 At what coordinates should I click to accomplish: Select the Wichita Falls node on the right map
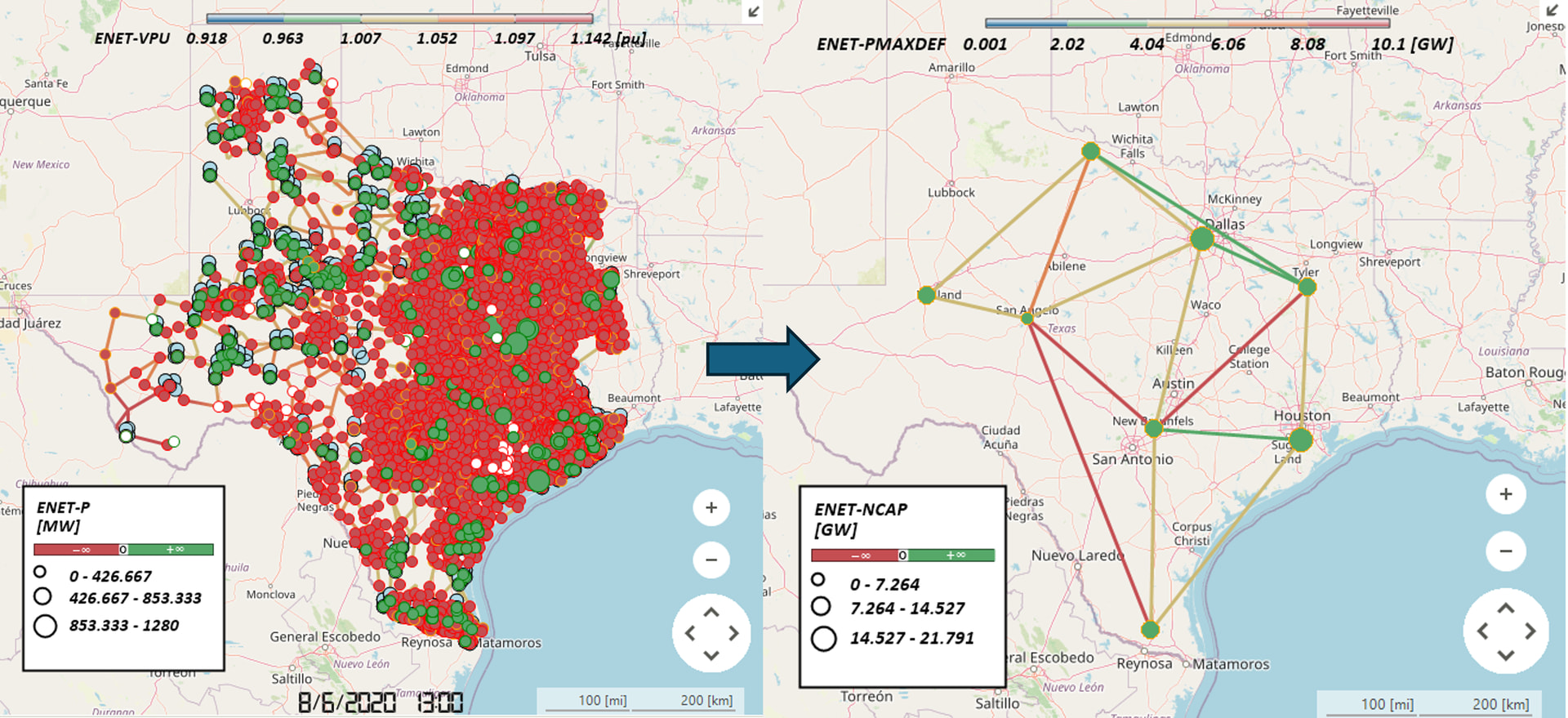(x=1090, y=151)
